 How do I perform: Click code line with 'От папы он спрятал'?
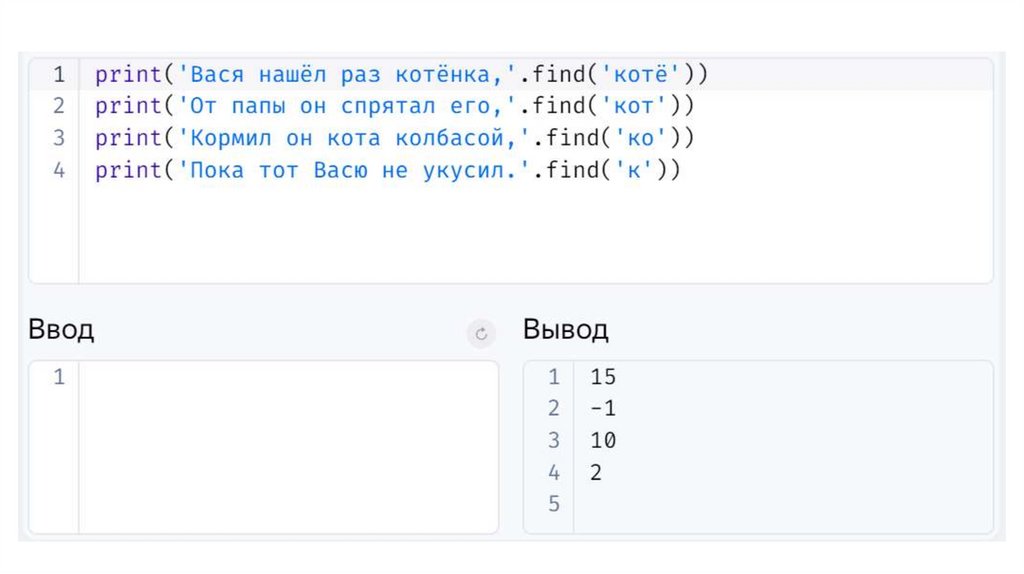tap(394, 106)
